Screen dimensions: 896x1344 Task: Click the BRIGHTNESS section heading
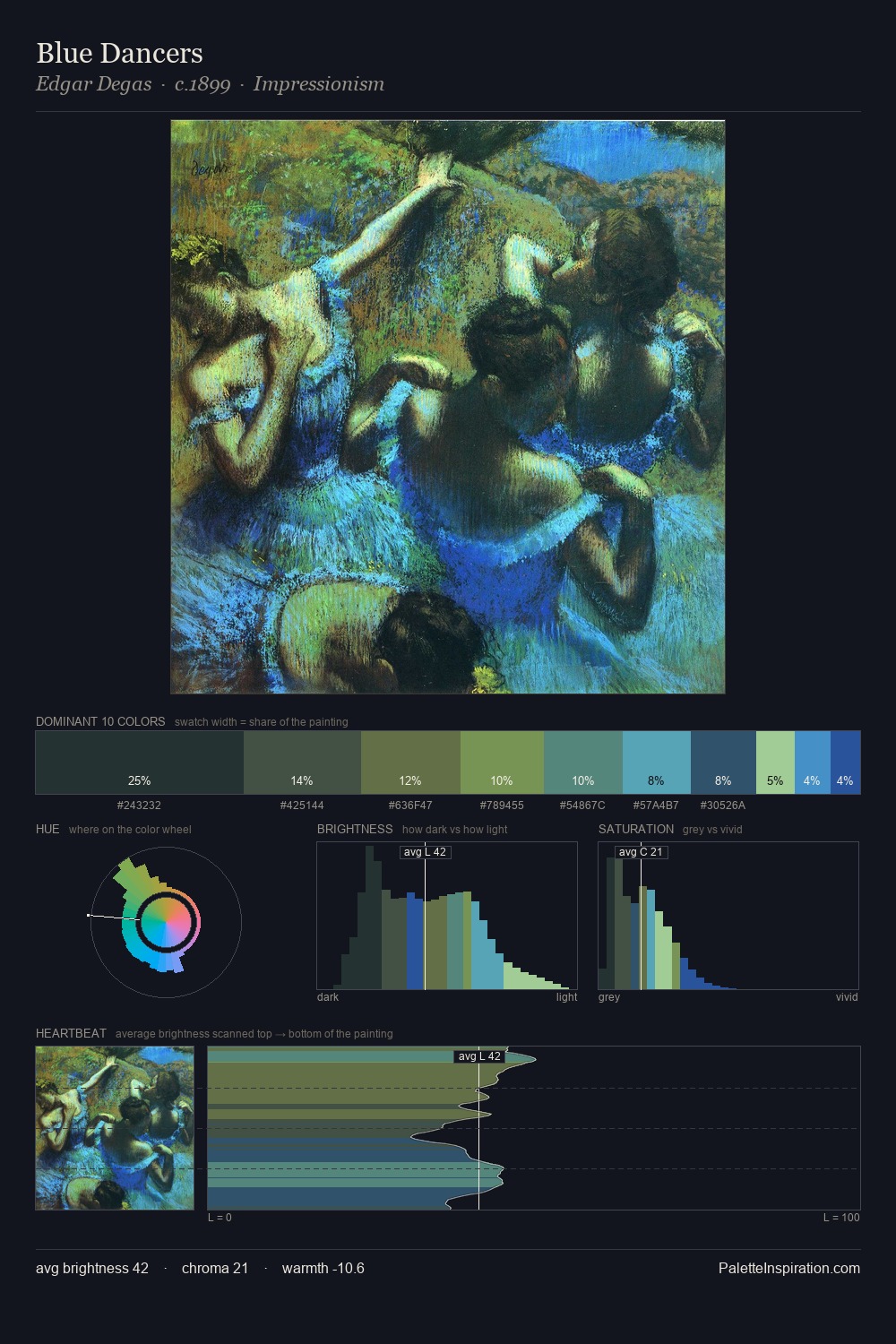pyautogui.click(x=355, y=829)
